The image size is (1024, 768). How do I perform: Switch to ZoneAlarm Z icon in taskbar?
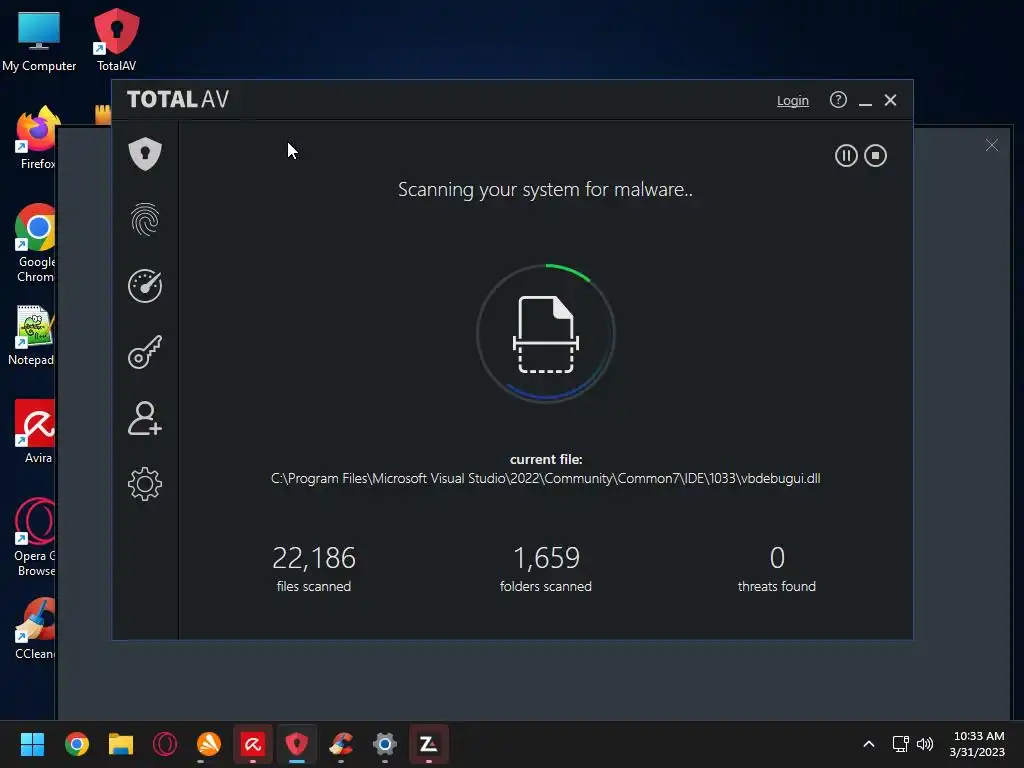428,744
